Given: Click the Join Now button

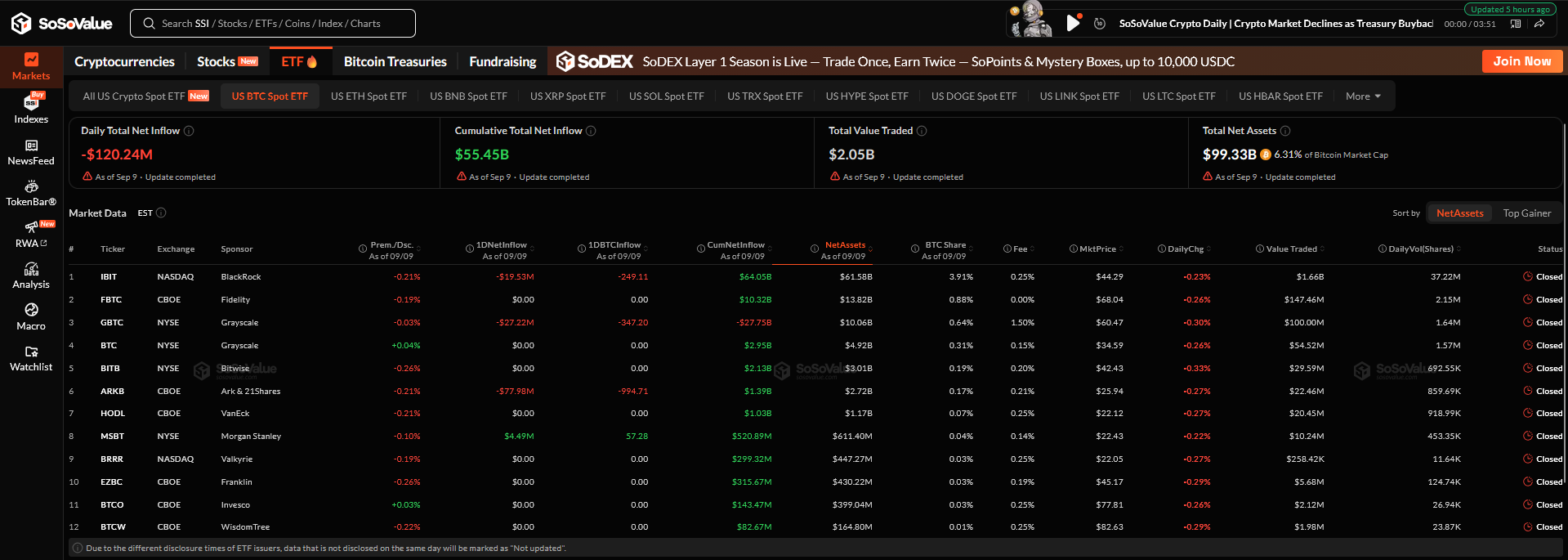Looking at the screenshot, I should pyautogui.click(x=1521, y=61).
